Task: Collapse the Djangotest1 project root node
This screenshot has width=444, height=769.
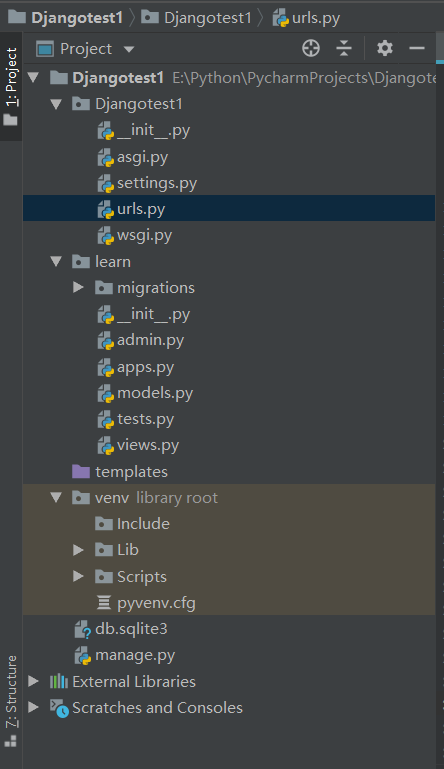Action: click(33, 77)
